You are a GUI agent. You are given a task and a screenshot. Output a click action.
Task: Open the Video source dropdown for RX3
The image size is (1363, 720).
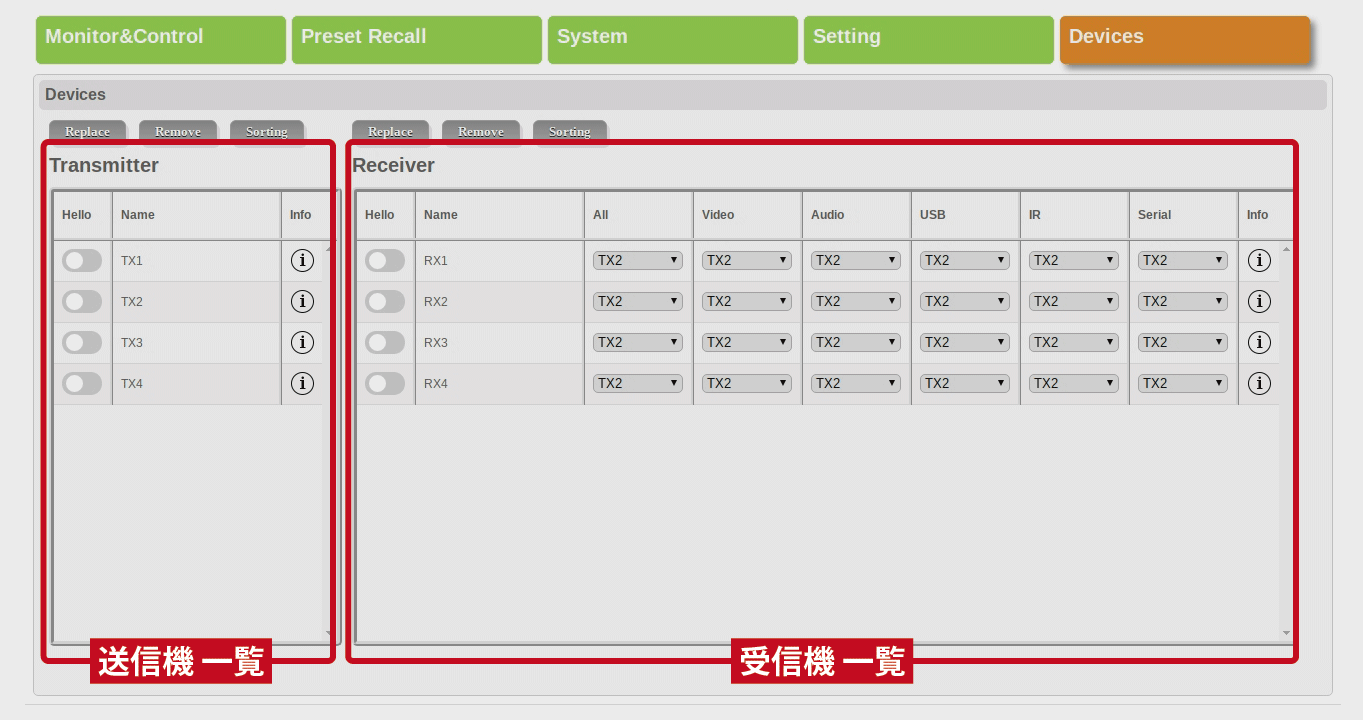[747, 342]
